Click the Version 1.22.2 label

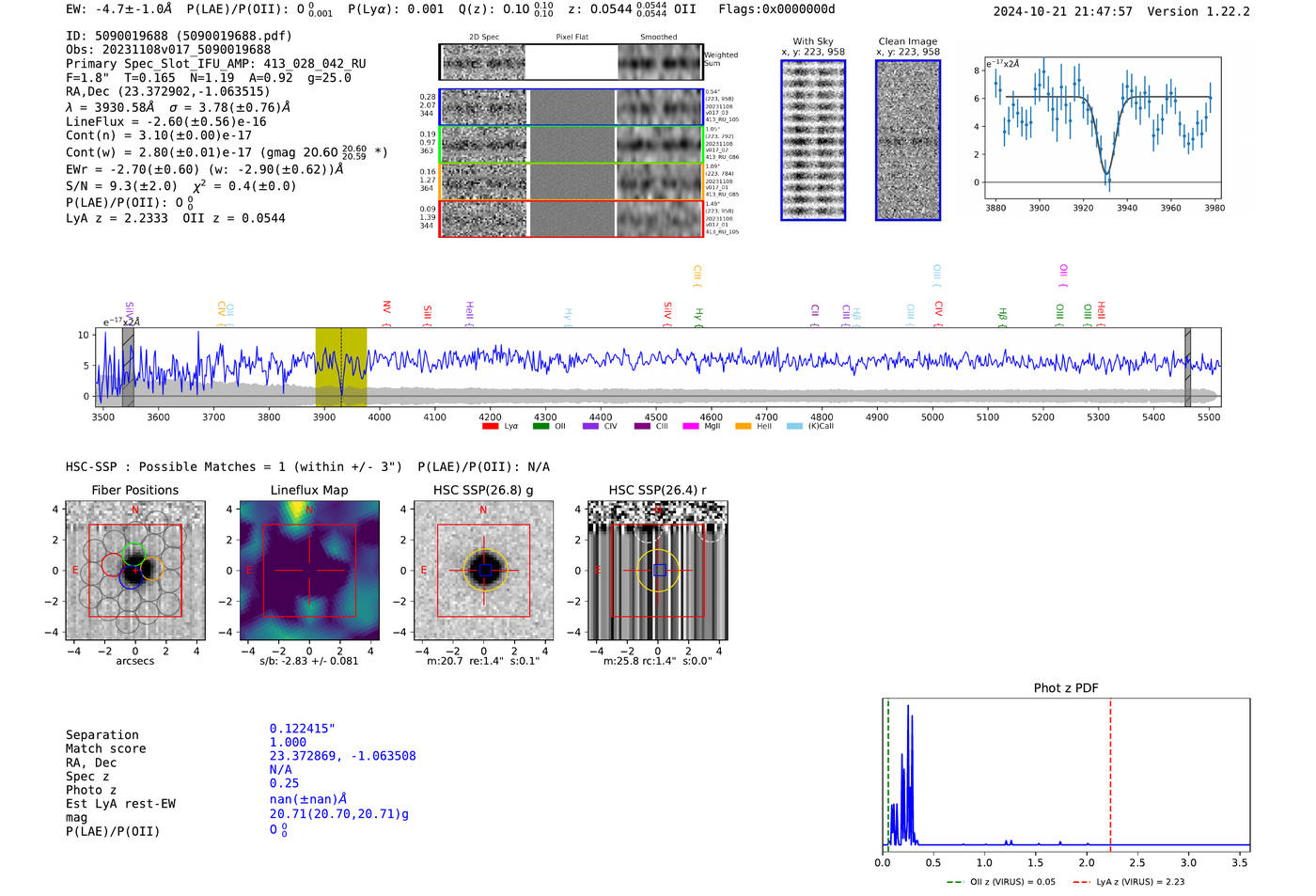point(1198,12)
